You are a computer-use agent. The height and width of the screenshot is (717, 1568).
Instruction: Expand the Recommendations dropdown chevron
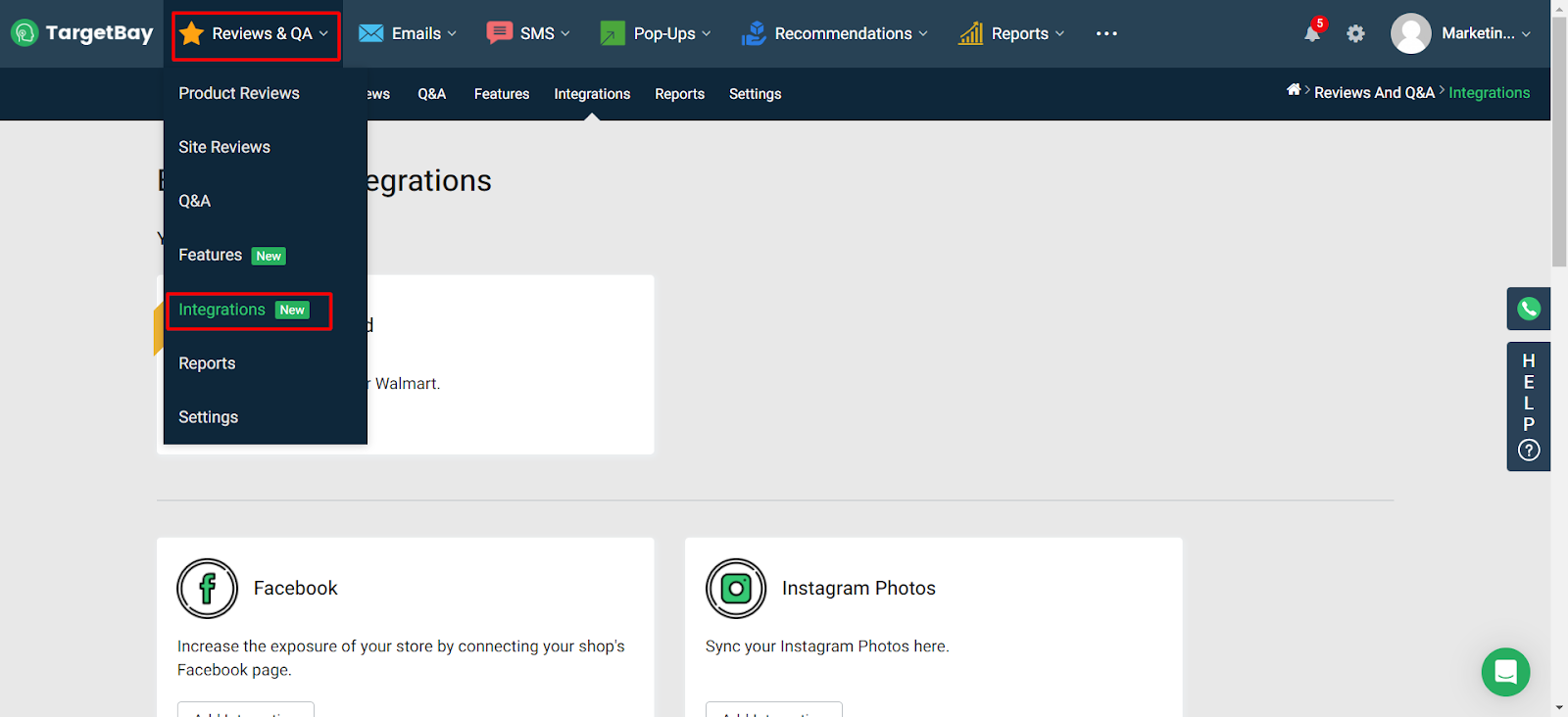click(923, 33)
